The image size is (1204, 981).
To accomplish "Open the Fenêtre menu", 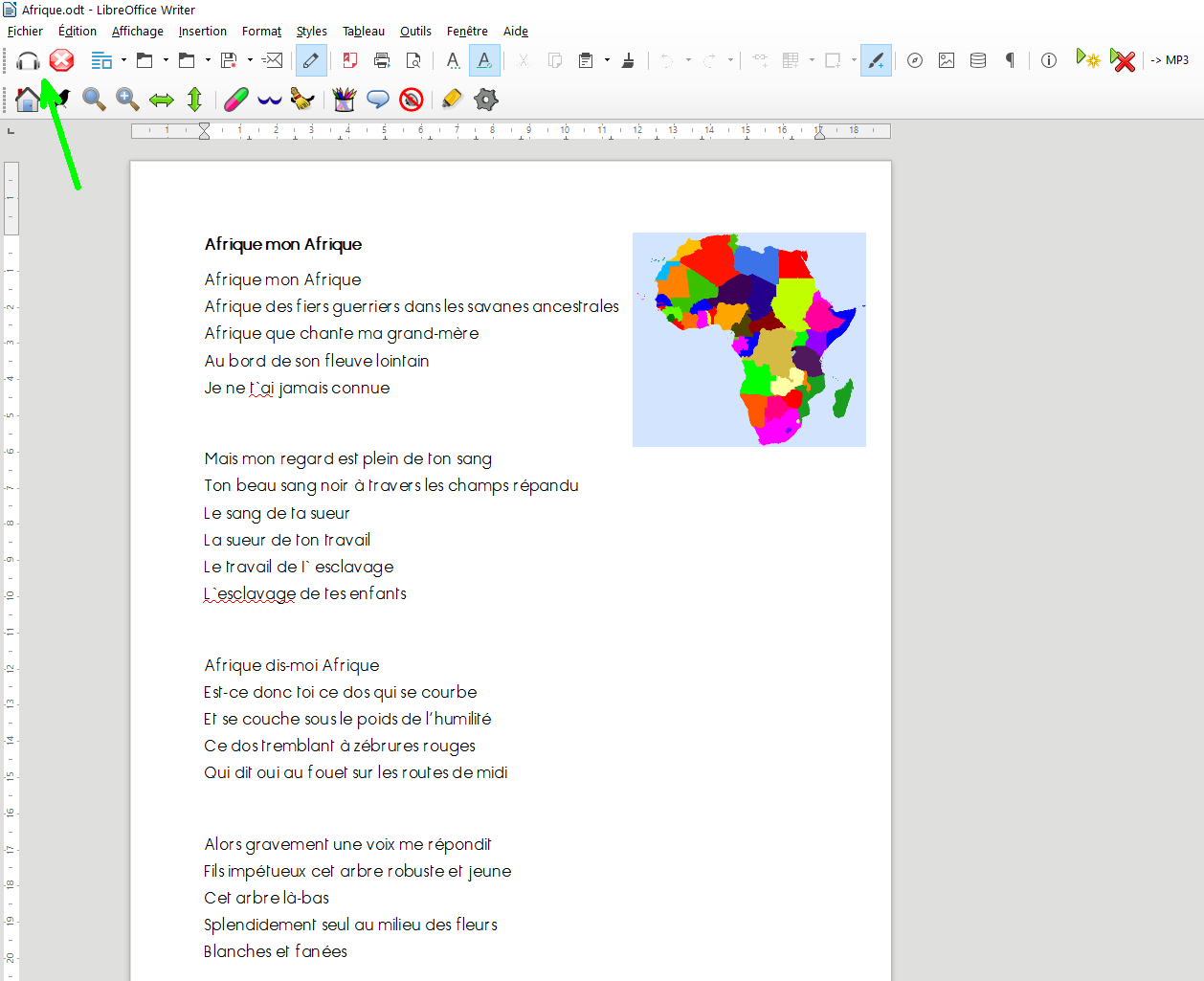I will [467, 31].
